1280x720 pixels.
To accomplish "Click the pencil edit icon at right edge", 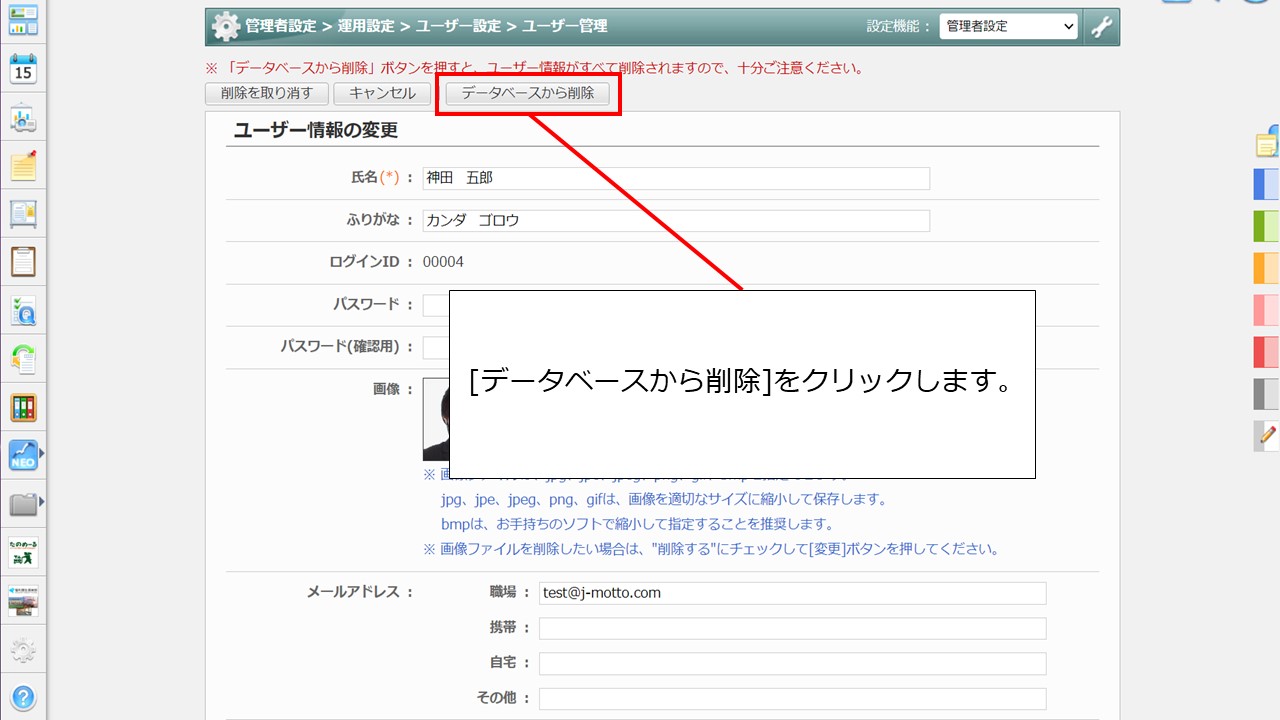I will [x=1267, y=435].
